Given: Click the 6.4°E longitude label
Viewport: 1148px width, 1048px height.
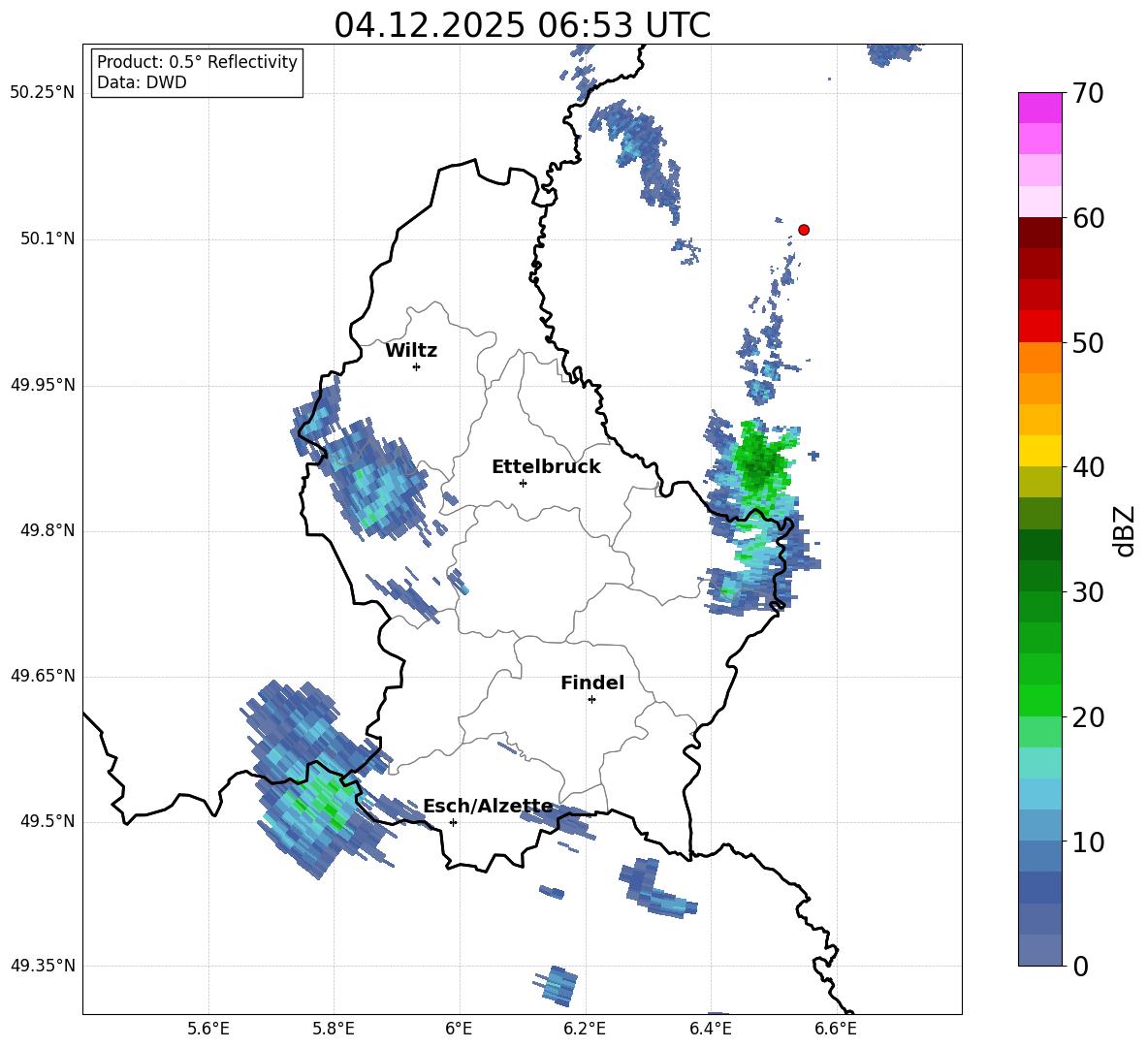Looking at the screenshot, I should (710, 1029).
